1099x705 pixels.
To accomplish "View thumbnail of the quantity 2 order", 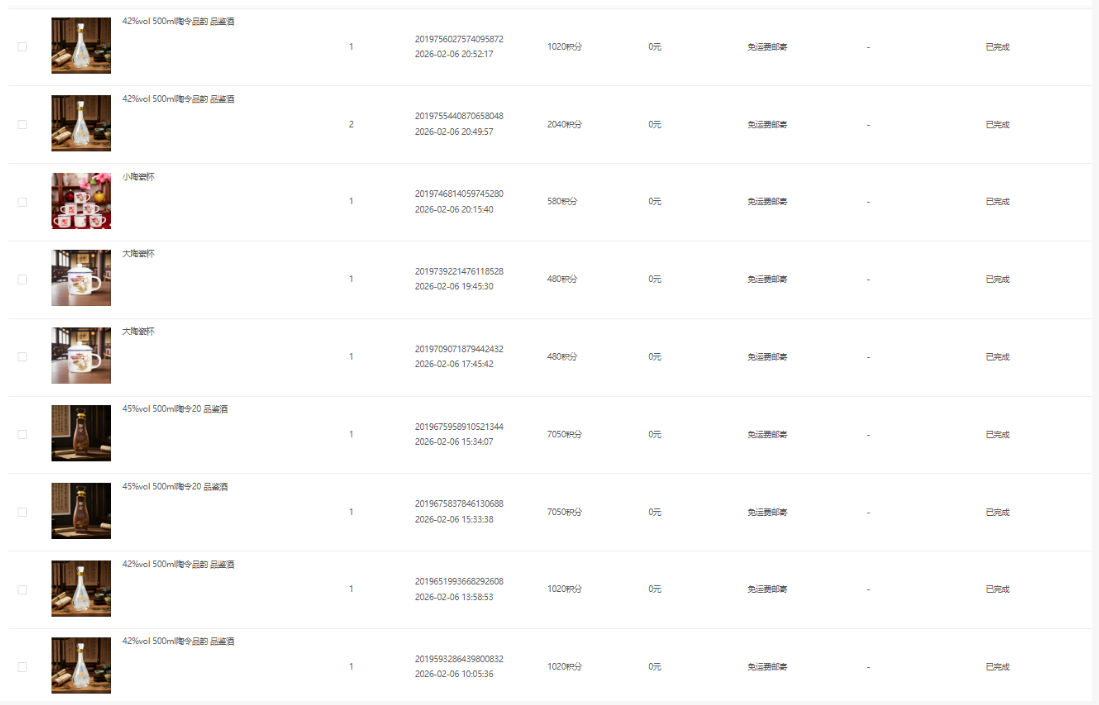I will pyautogui.click(x=81, y=124).
